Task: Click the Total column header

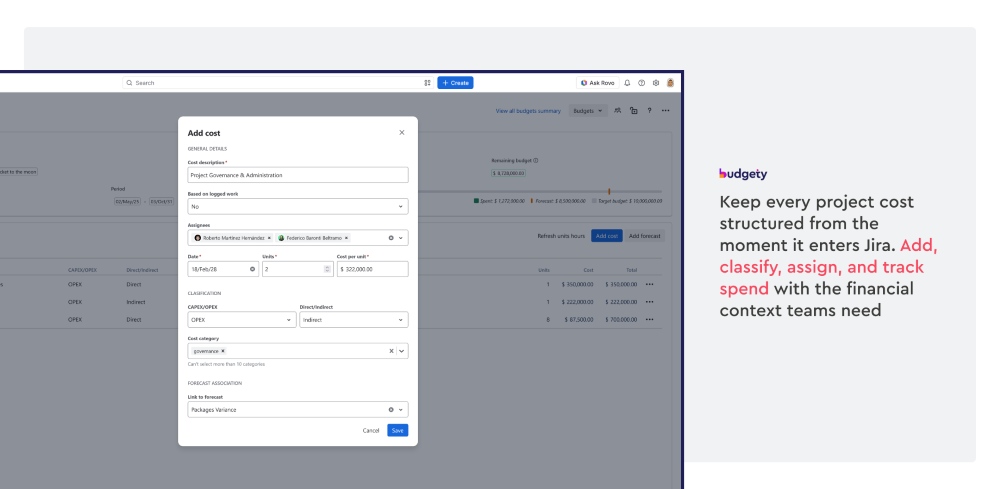Action: tap(631, 270)
